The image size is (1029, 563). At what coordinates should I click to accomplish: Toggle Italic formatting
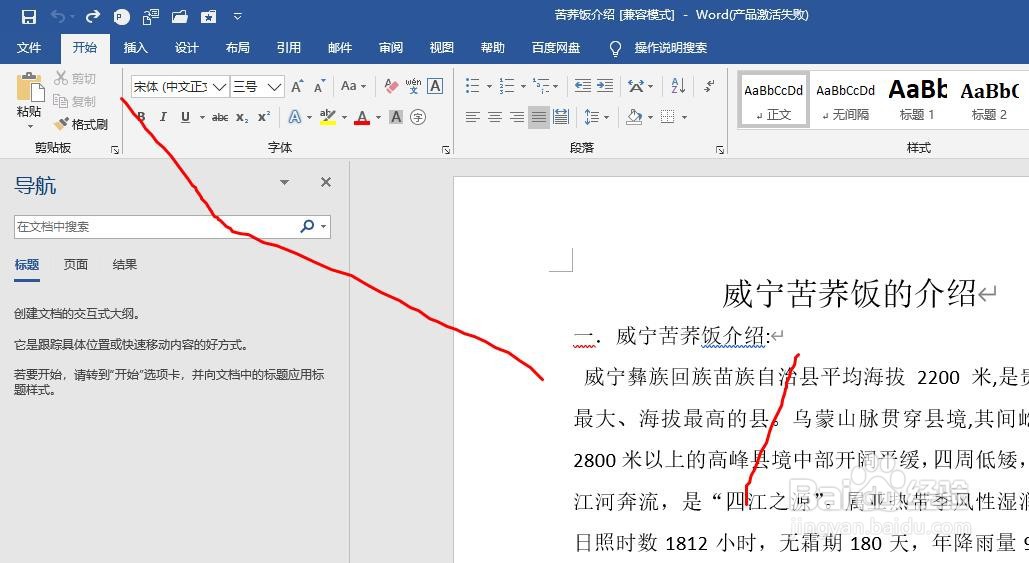[x=163, y=117]
